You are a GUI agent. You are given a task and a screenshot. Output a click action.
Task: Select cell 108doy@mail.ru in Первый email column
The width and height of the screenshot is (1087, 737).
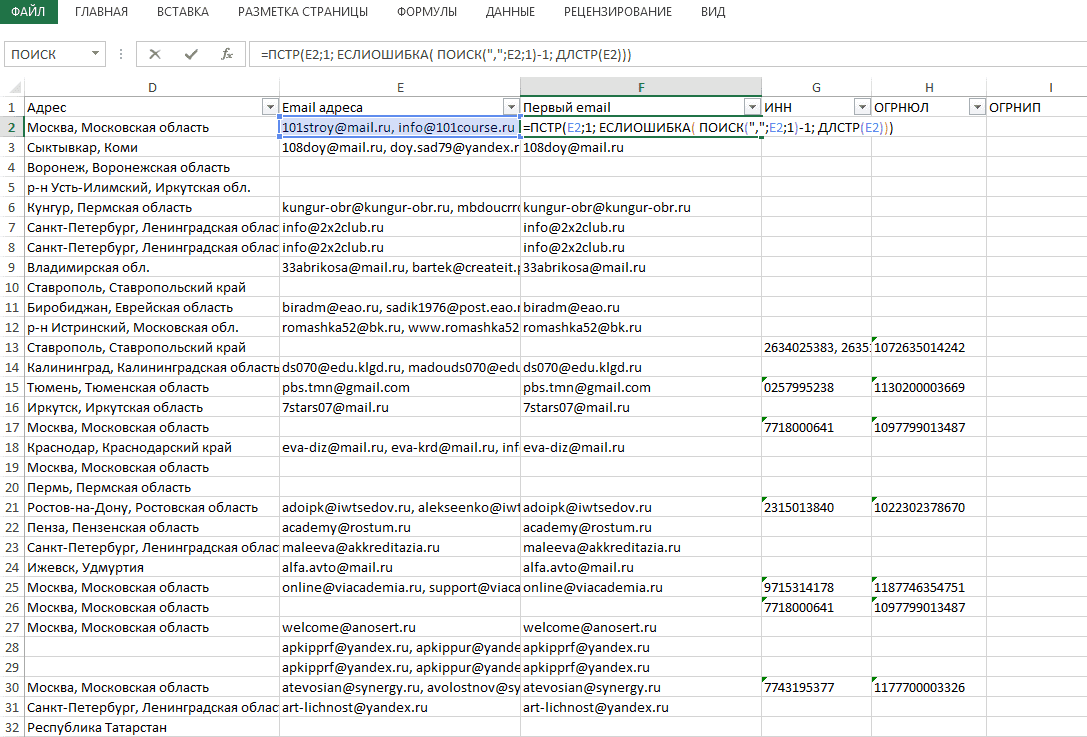641,148
